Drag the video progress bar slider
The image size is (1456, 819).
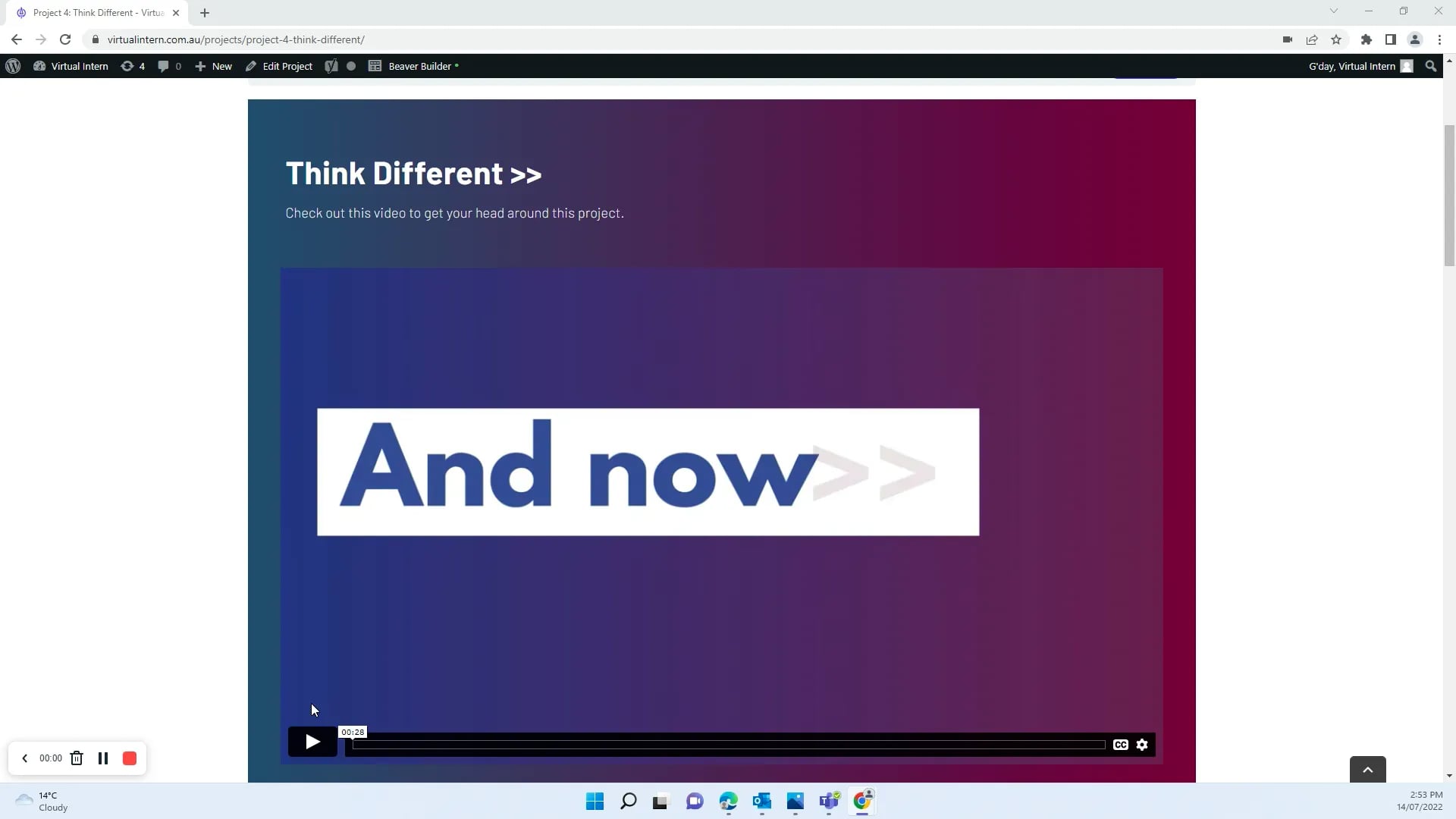[354, 744]
